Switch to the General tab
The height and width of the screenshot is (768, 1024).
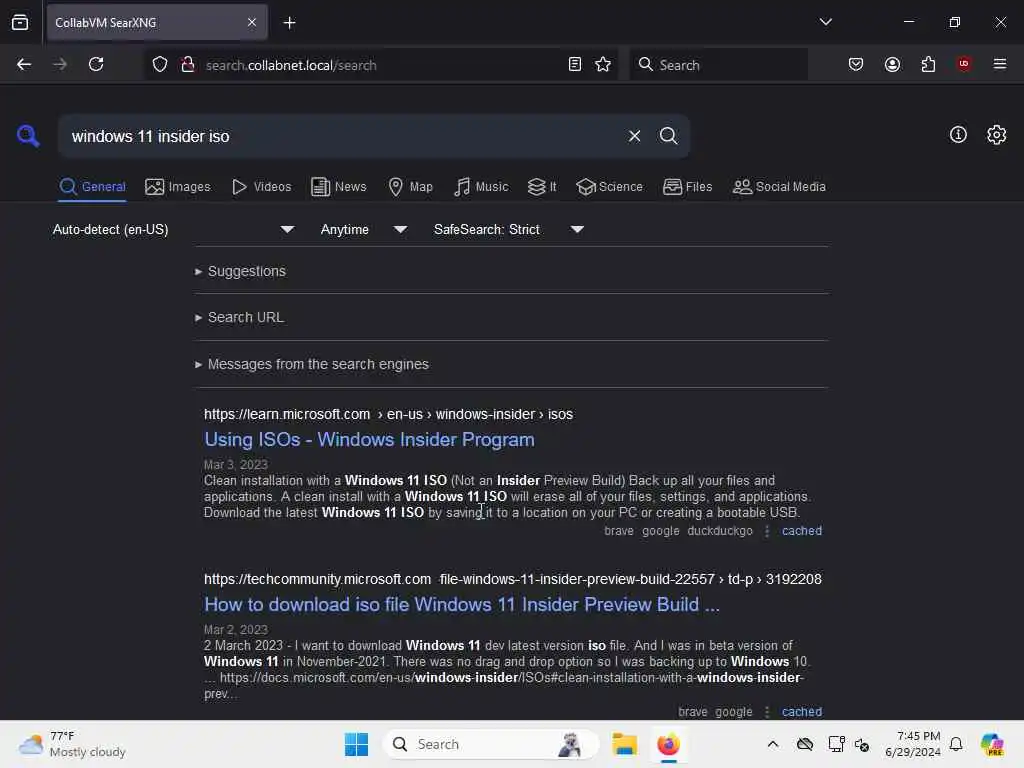pos(92,187)
